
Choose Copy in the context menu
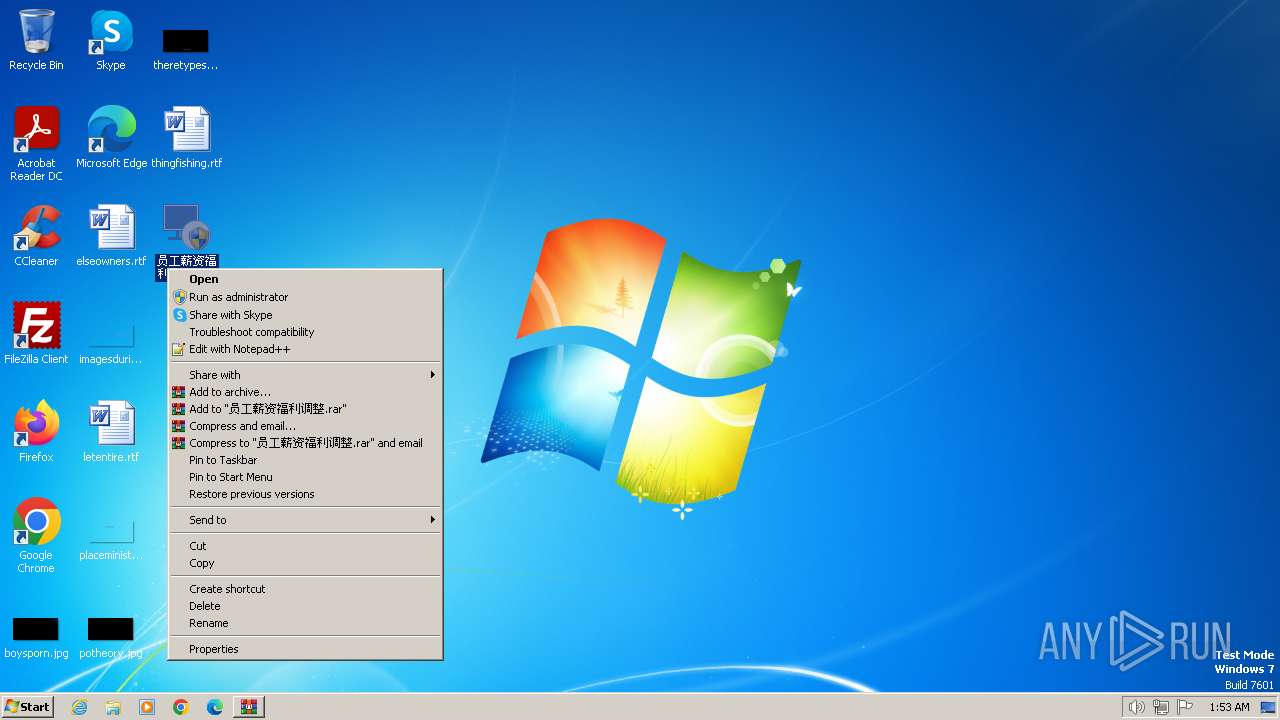pyautogui.click(x=305, y=563)
